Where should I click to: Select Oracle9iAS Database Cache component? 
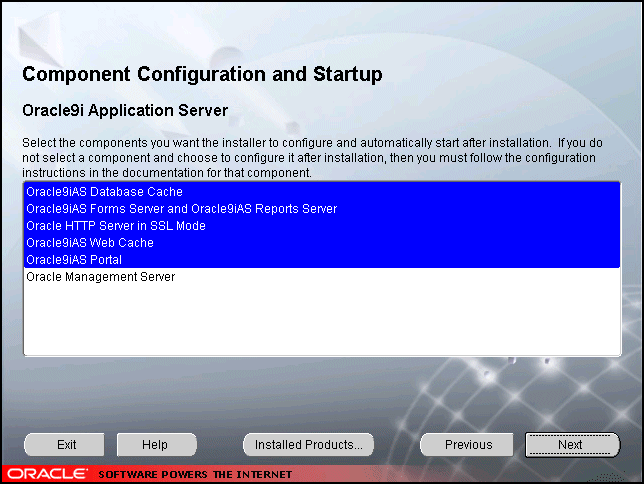click(322, 191)
